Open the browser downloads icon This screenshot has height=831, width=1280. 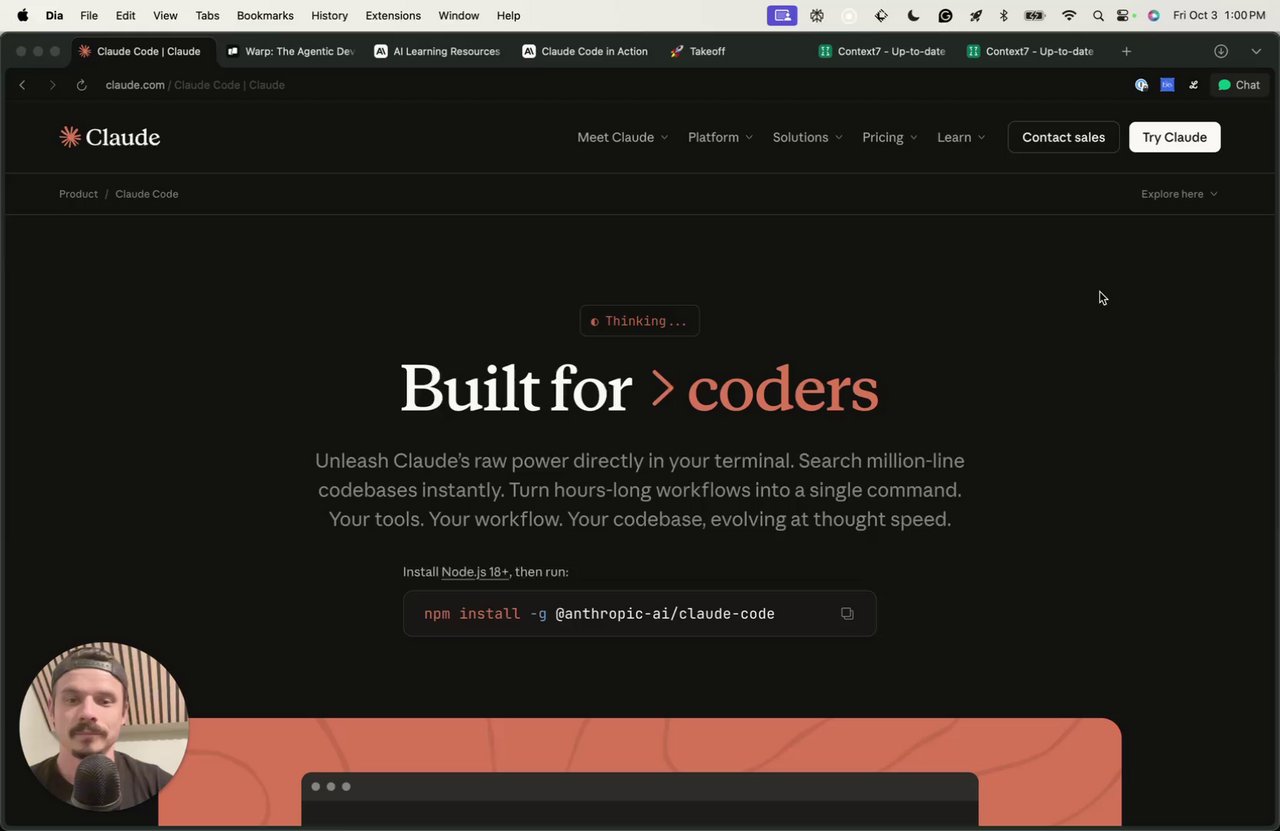click(1221, 51)
